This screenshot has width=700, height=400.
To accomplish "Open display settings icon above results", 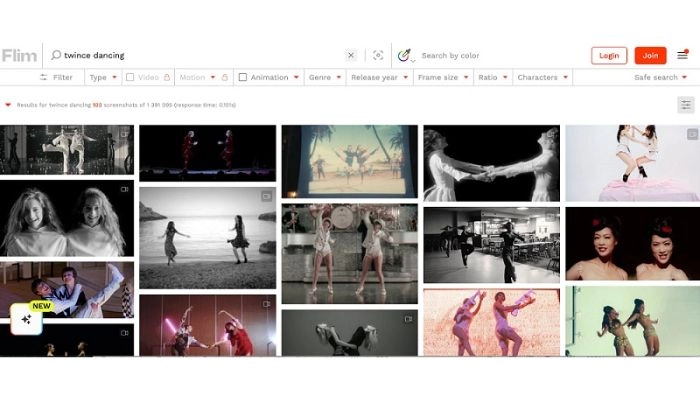I will 685,104.
